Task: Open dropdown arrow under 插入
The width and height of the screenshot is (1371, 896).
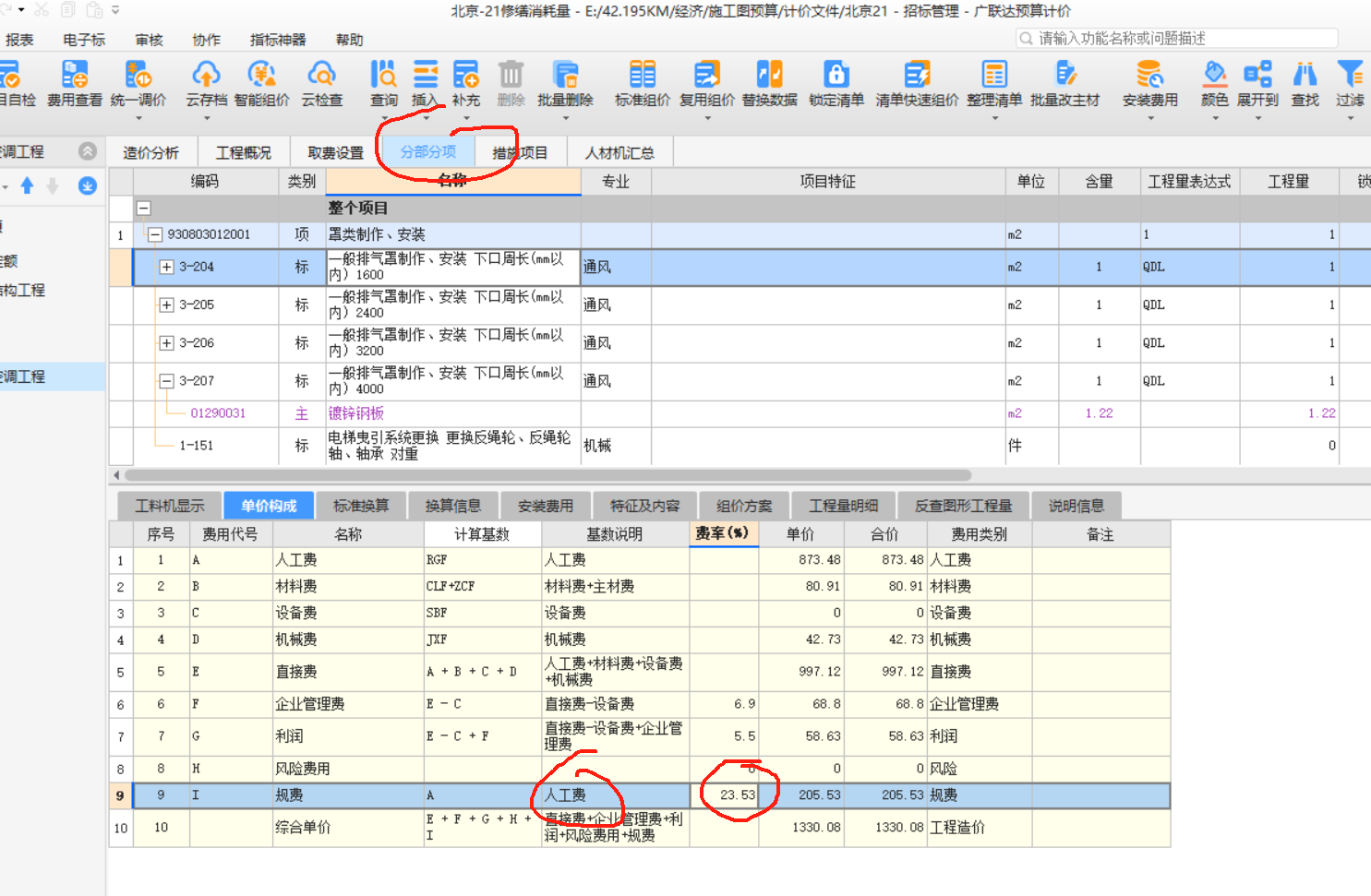Action: 426,118
